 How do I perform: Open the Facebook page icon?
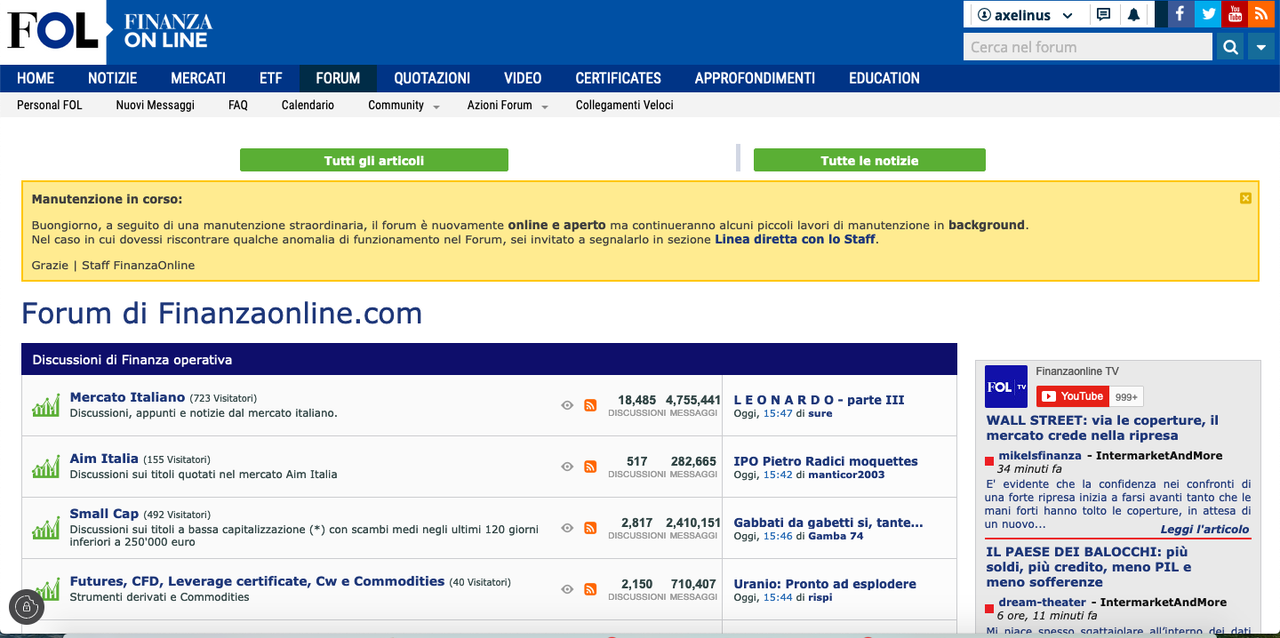coord(1181,14)
